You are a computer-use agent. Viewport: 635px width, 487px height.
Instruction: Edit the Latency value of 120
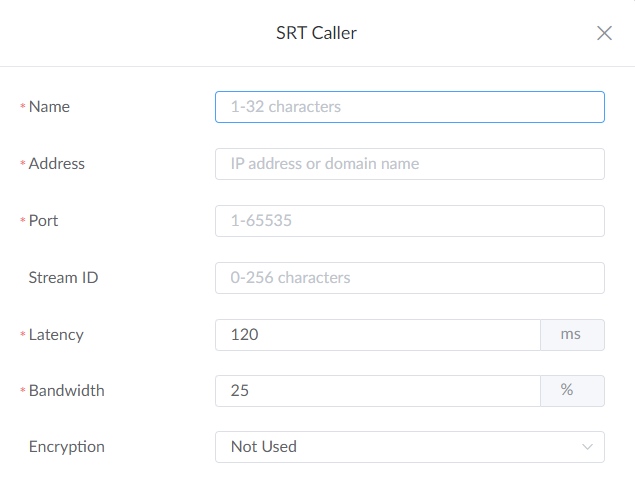click(x=377, y=335)
